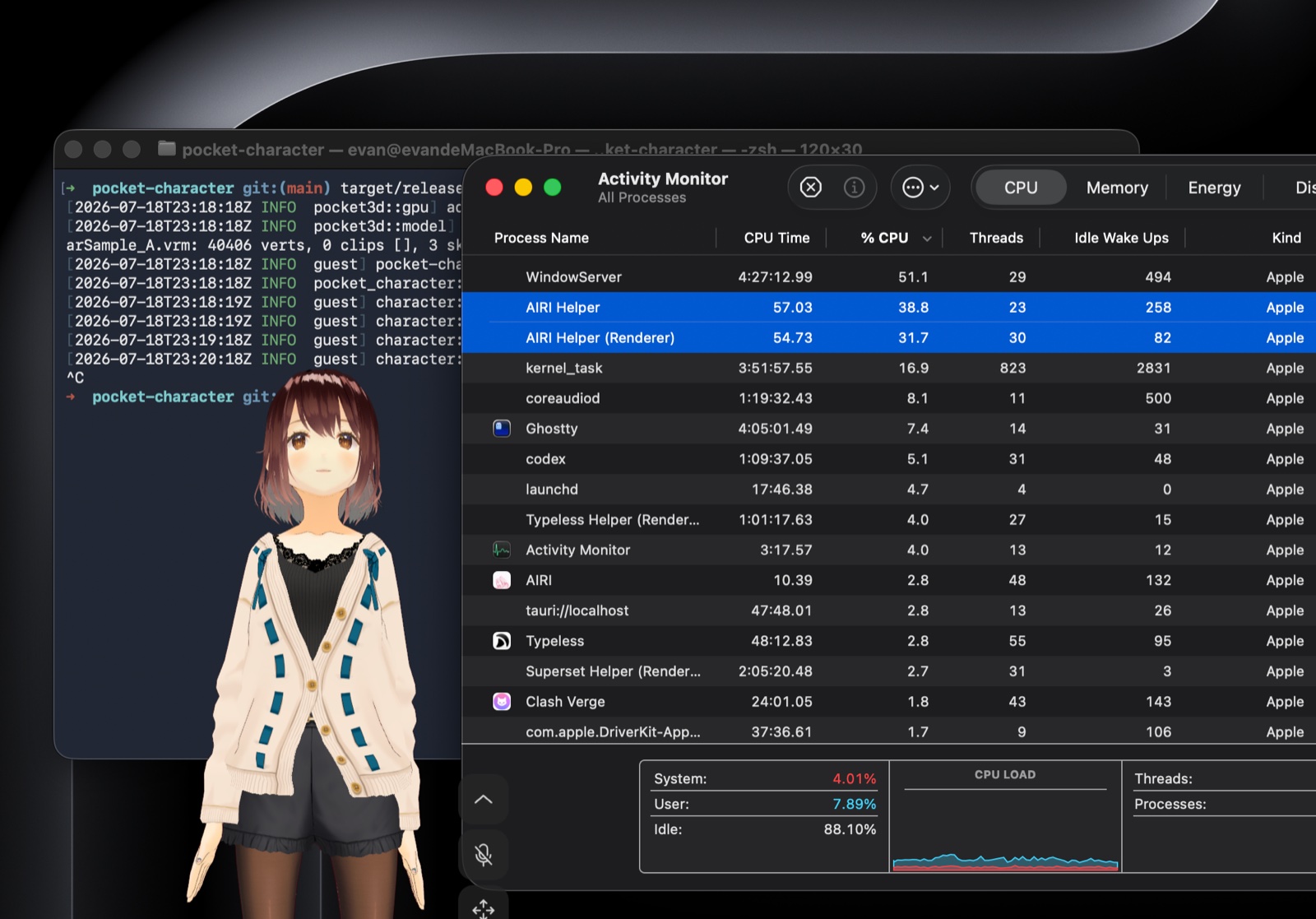Click the Clash Verge cat icon
The width and height of the screenshot is (1316, 919).
502,702
